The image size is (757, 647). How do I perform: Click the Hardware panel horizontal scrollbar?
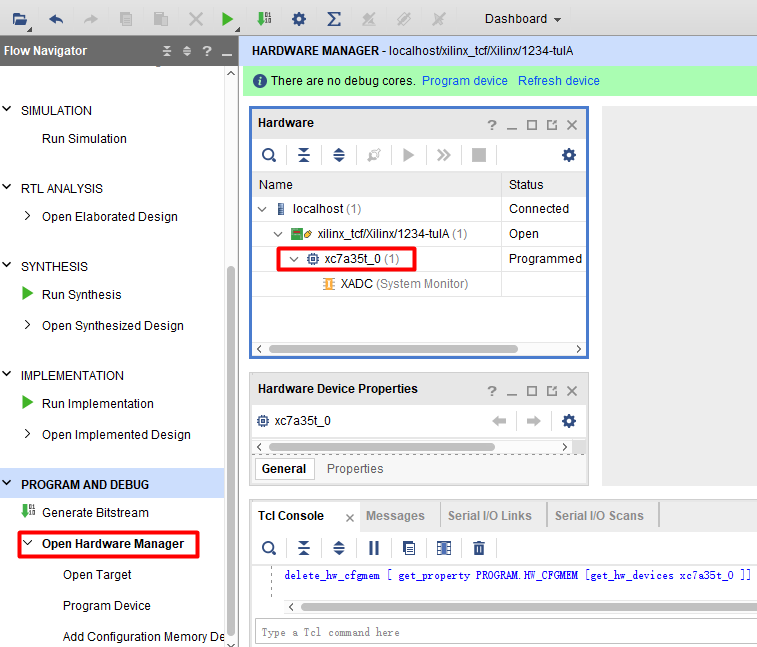click(393, 349)
